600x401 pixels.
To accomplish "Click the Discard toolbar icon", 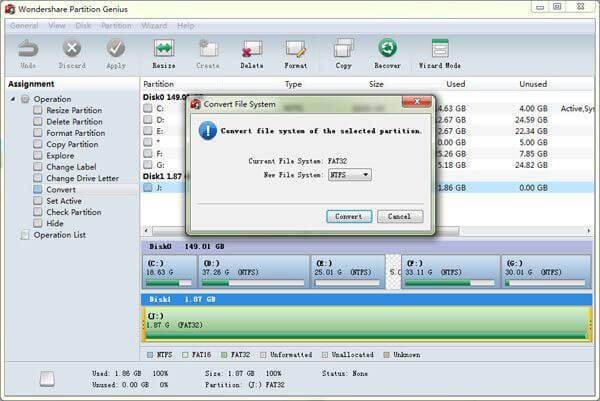I will pyautogui.click(x=72, y=49).
